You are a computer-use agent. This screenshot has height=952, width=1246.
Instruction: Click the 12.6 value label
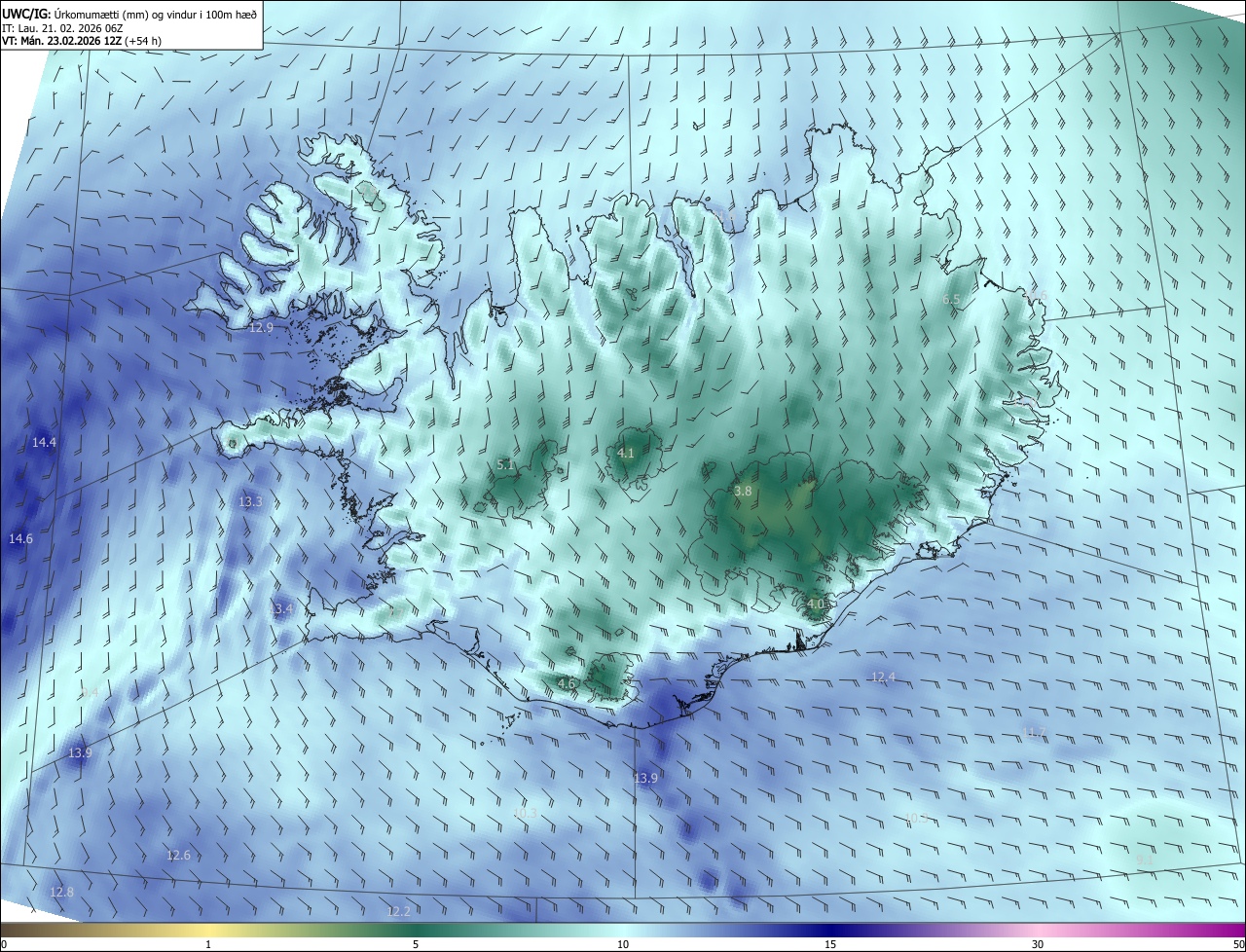(x=178, y=855)
